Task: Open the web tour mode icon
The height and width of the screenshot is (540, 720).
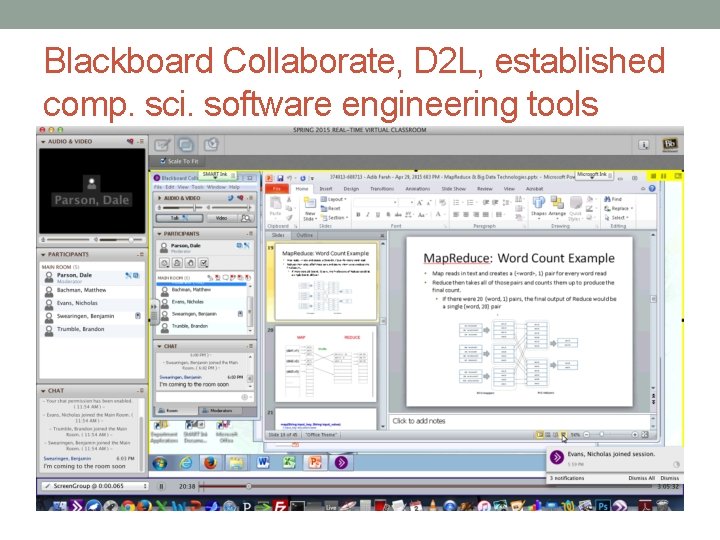Action: [x=211, y=145]
